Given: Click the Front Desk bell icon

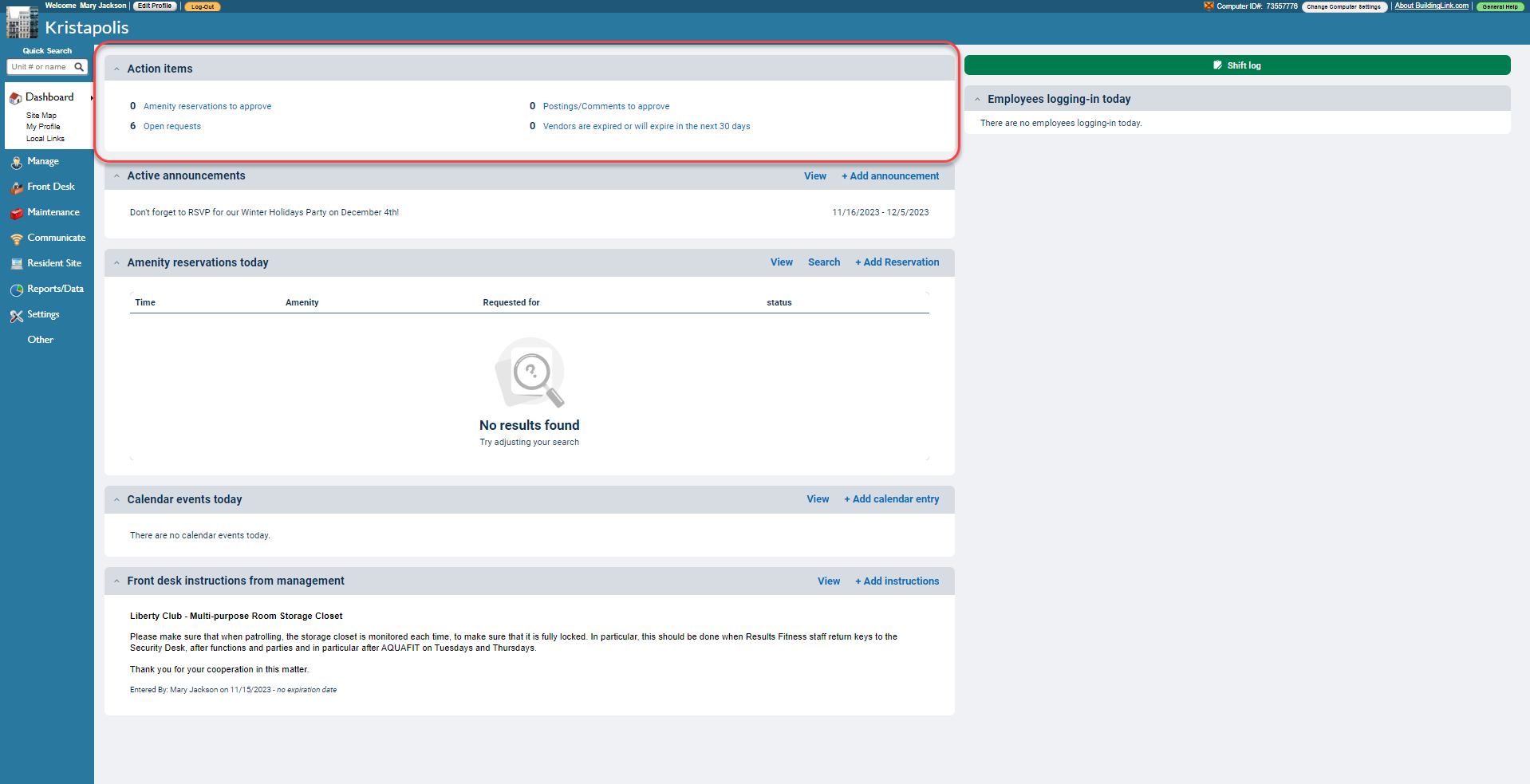Looking at the screenshot, I should click(16, 187).
